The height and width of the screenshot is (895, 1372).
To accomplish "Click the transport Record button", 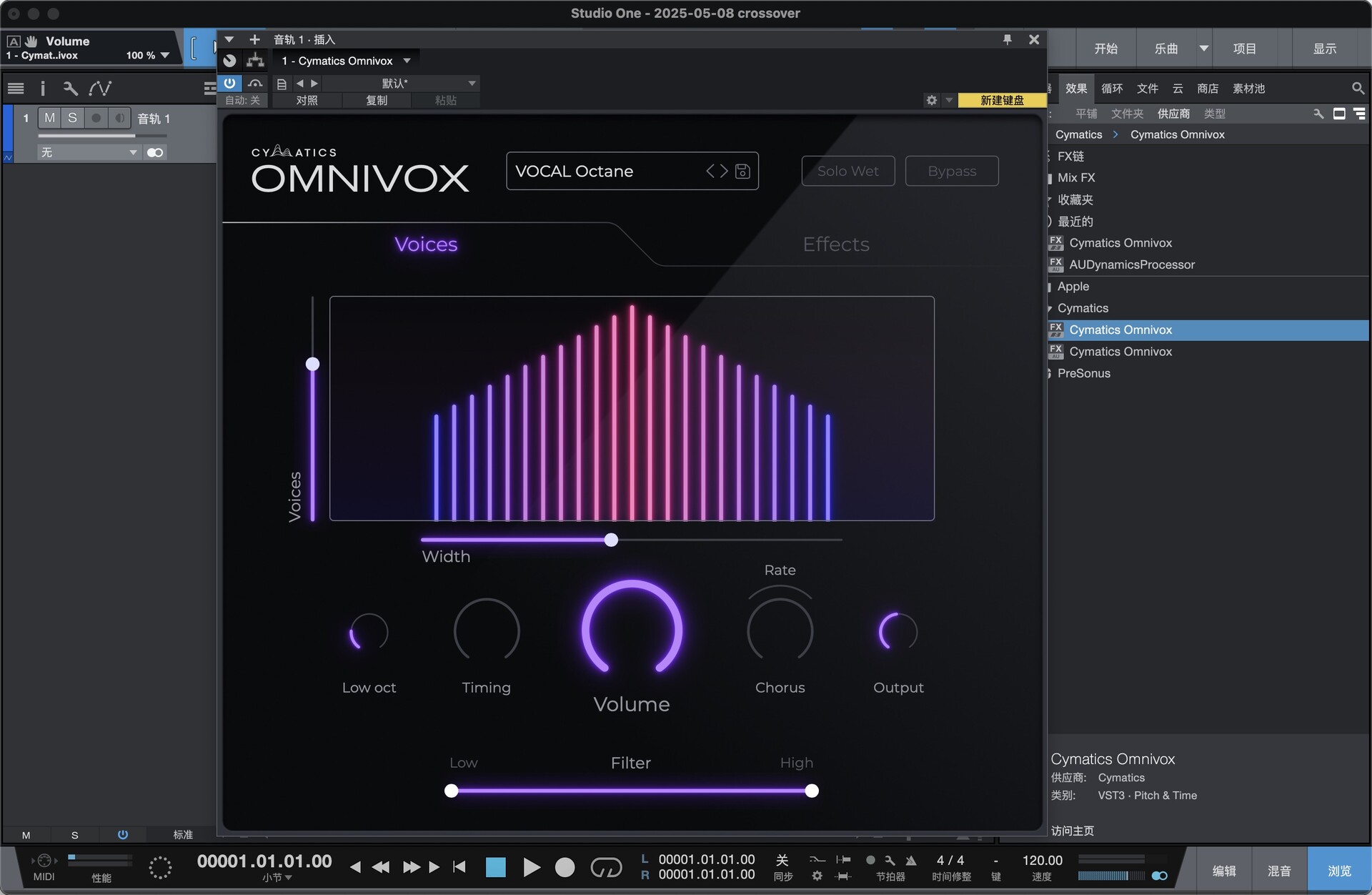I will 565,867.
